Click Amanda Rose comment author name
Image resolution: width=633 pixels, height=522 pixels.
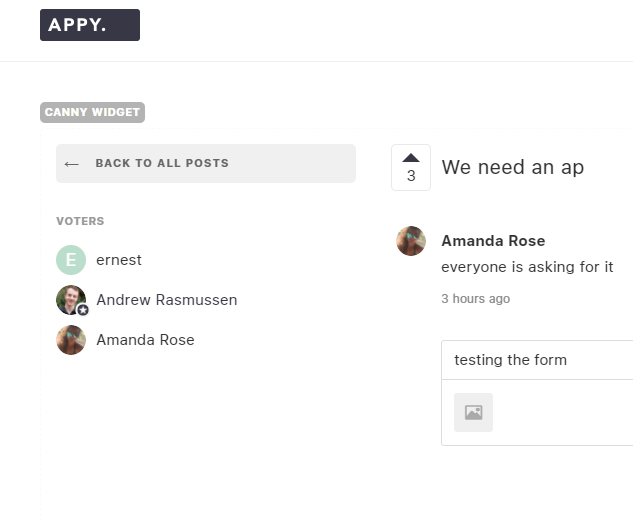[x=493, y=241]
